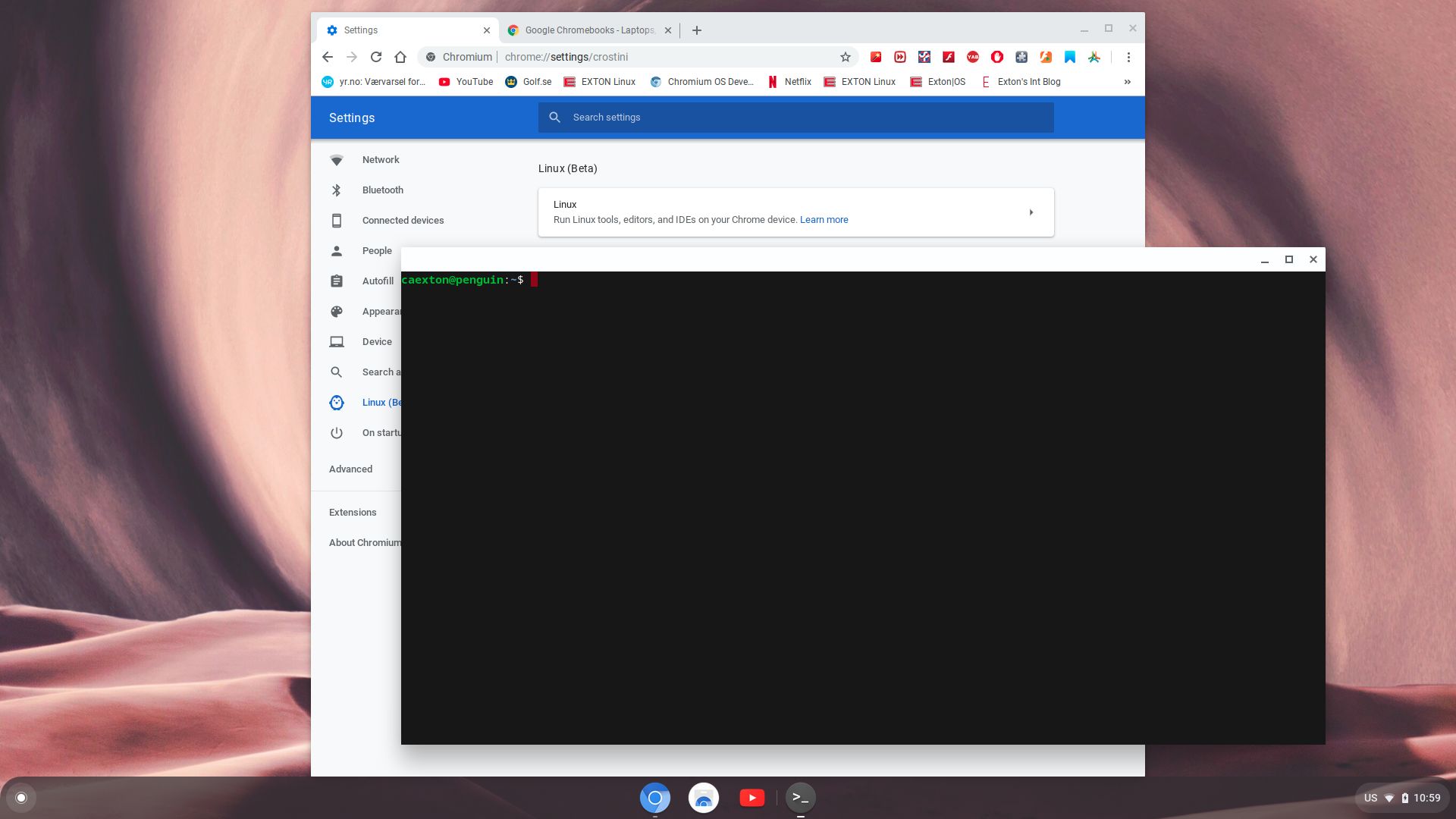Click the Device settings menu item

point(377,341)
